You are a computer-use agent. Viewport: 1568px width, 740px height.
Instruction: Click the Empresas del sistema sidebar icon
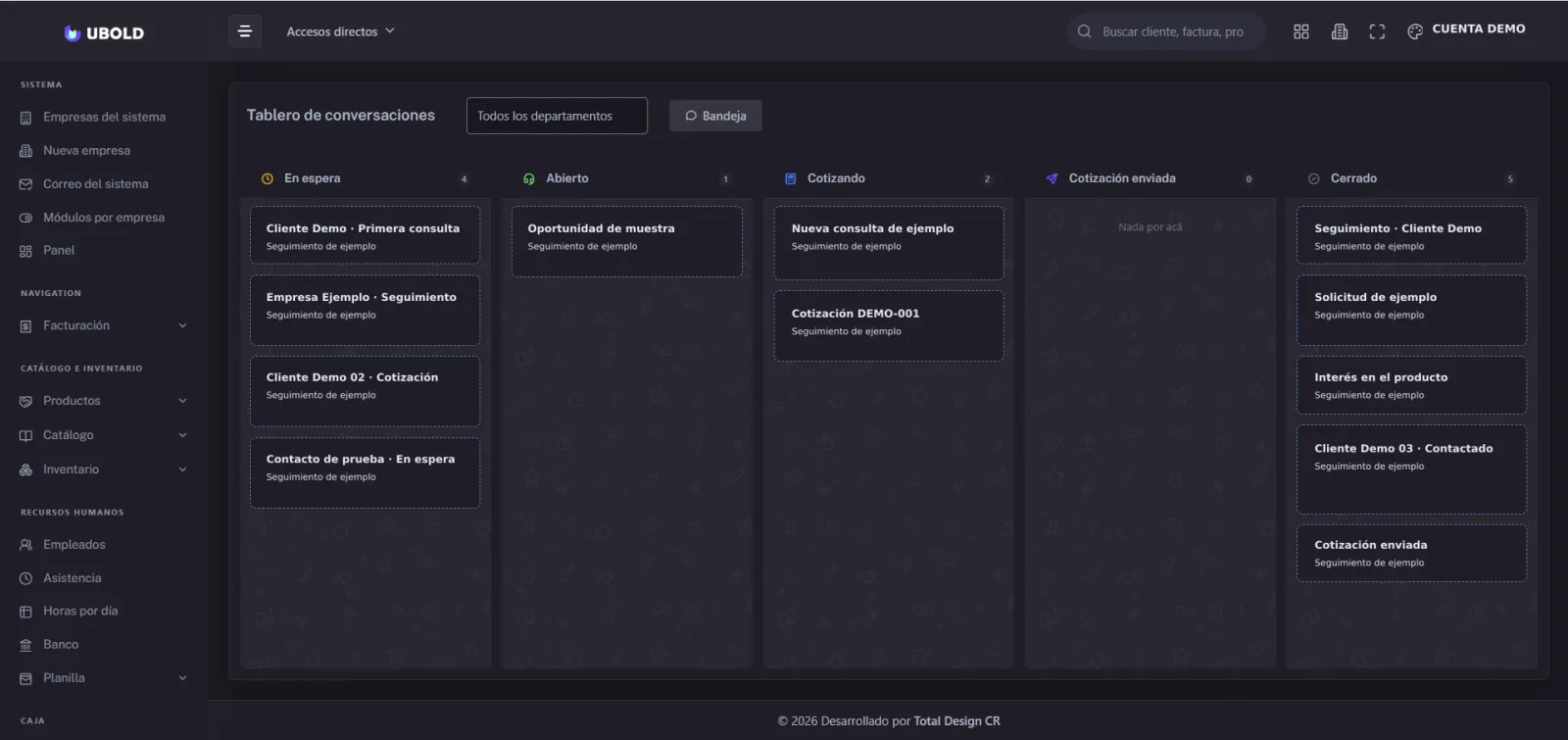click(x=26, y=118)
